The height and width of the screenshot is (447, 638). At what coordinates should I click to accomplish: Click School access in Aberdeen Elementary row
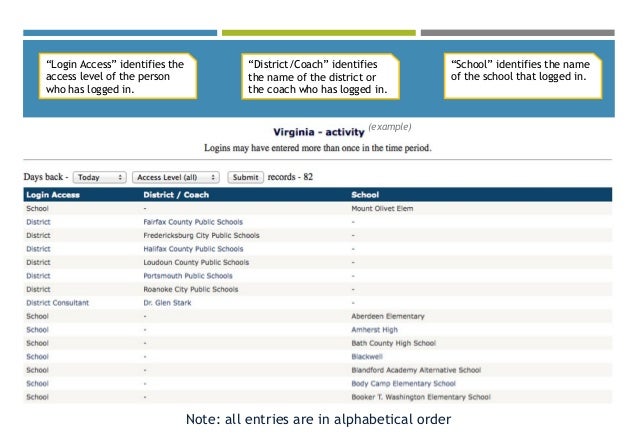(x=37, y=316)
